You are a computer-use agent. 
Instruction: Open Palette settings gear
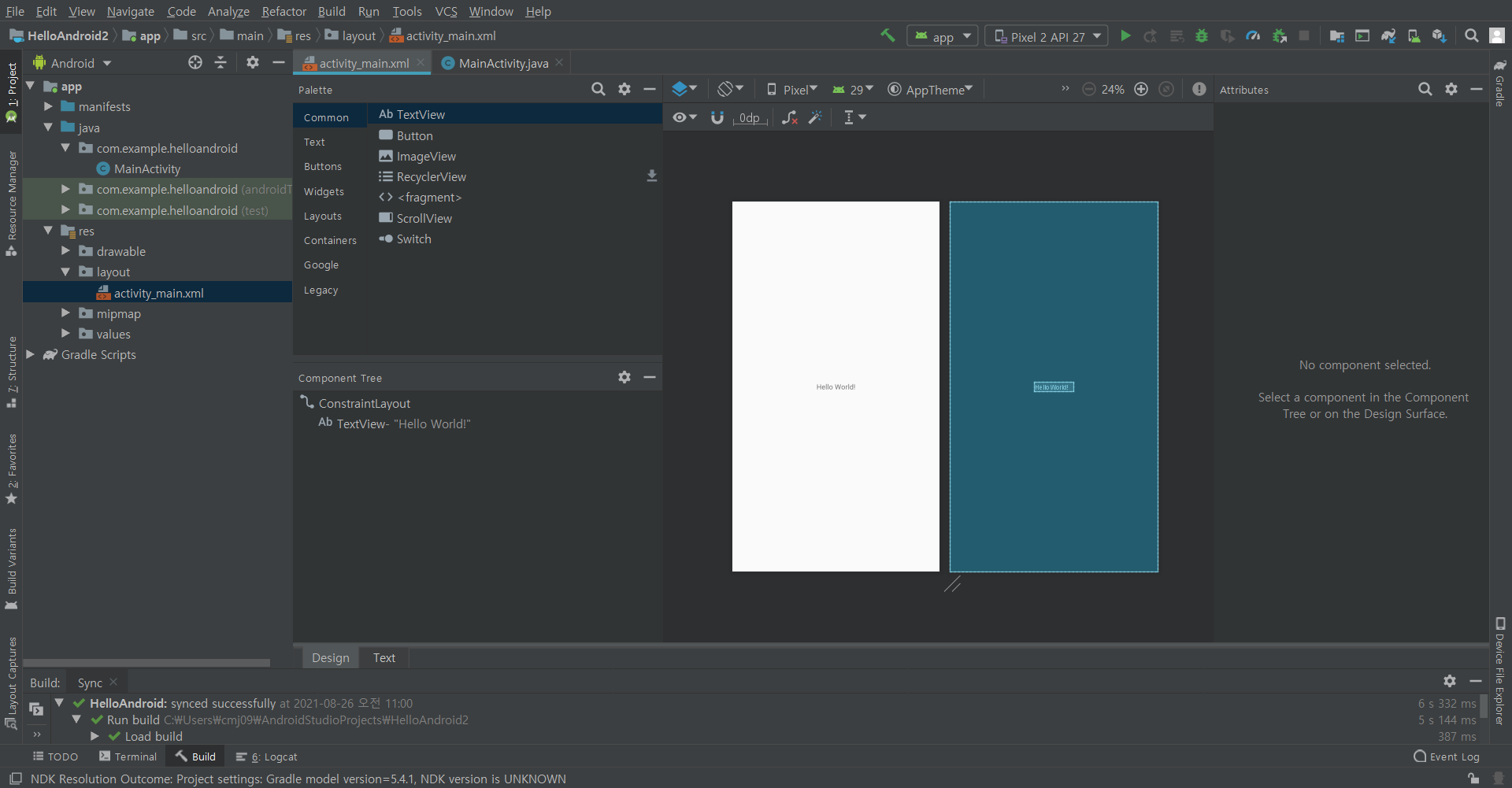click(624, 89)
